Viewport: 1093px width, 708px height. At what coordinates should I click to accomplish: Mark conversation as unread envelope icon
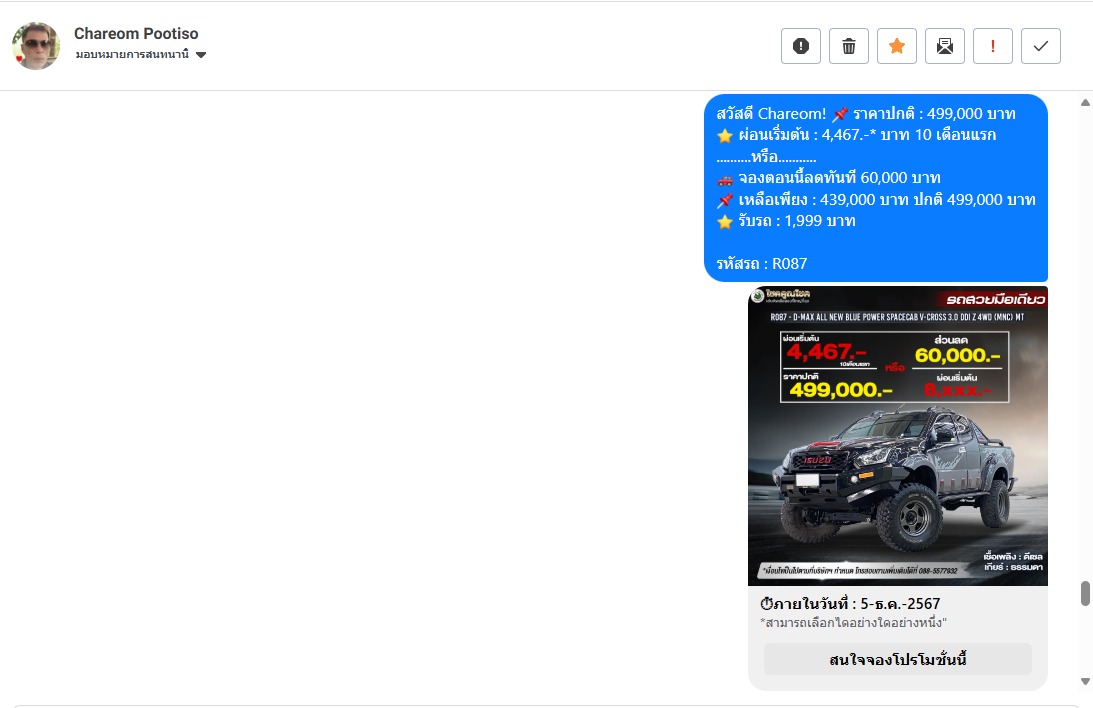point(945,46)
